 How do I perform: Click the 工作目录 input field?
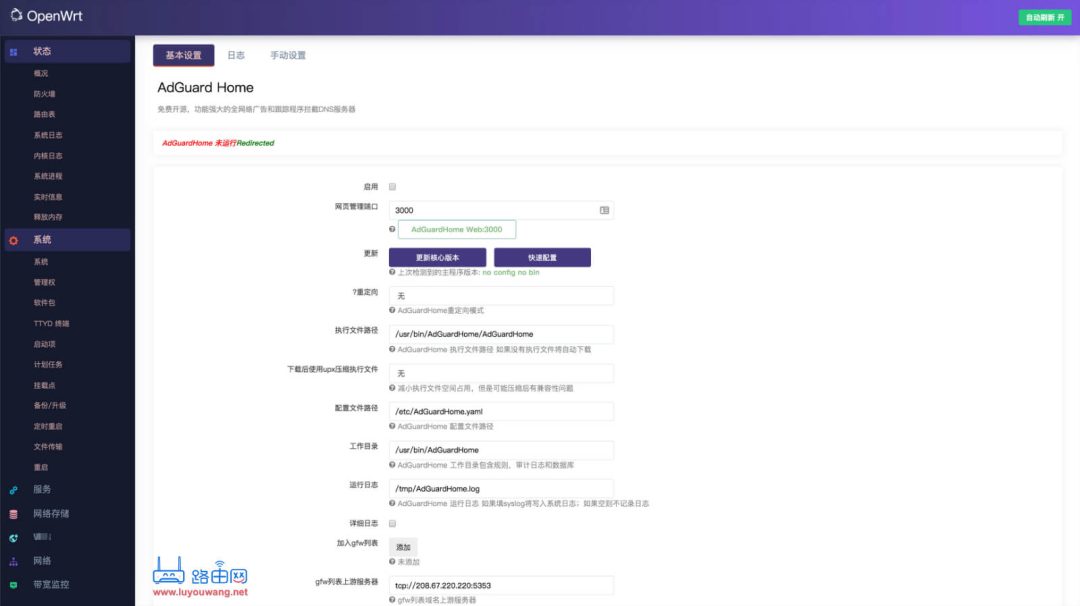pos(501,450)
